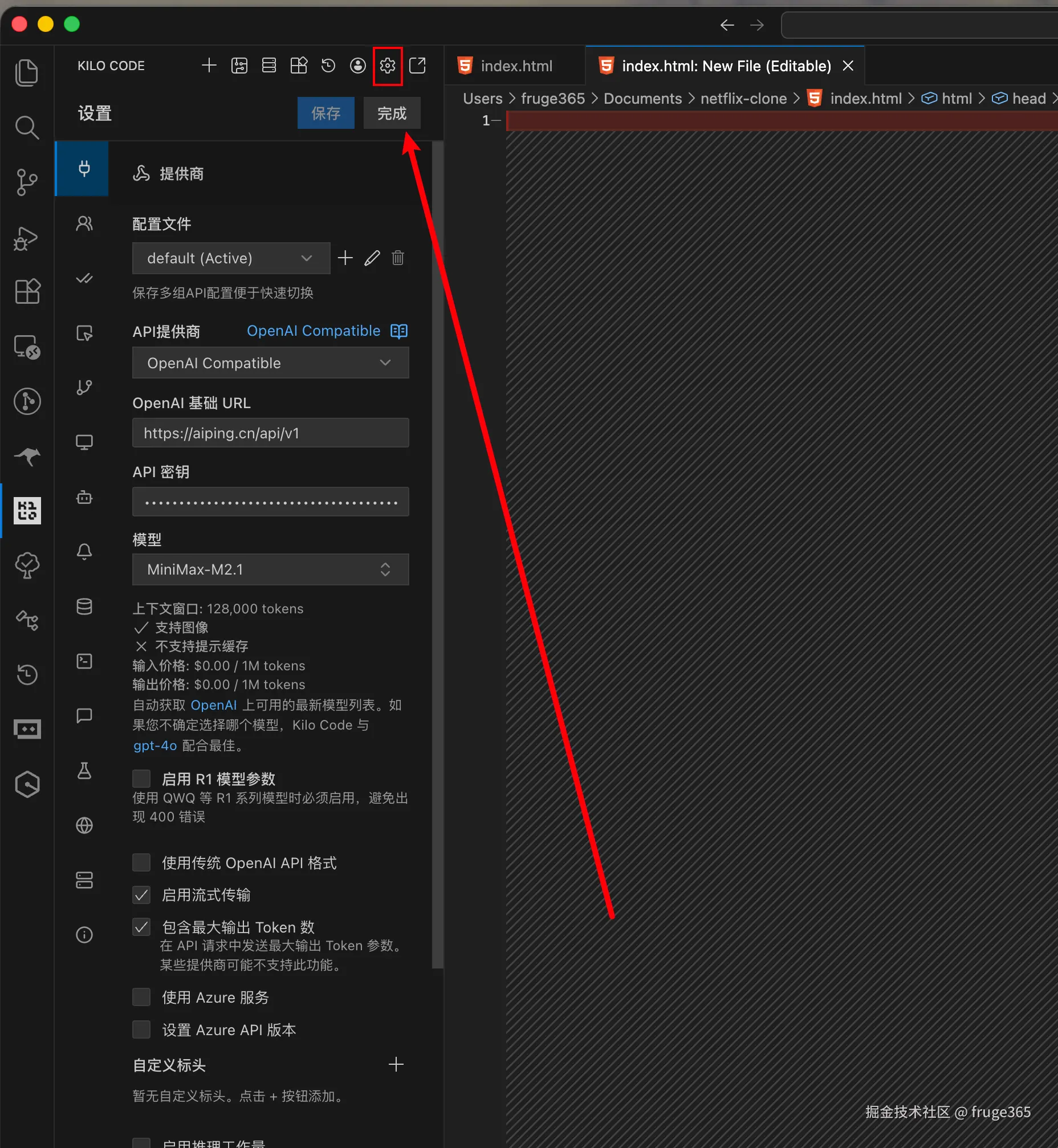
Task: Follow the OpenAI link in model description
Action: point(214,705)
